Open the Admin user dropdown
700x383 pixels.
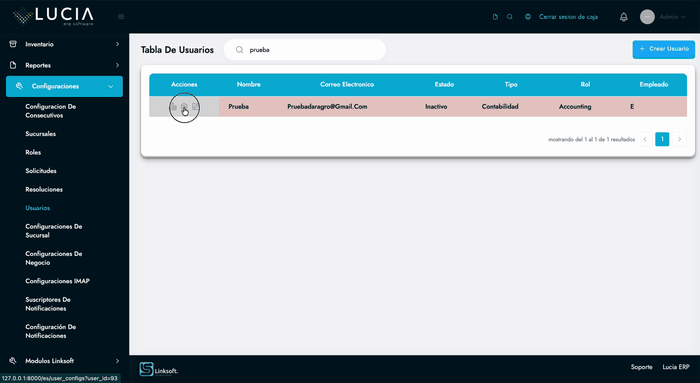672,17
